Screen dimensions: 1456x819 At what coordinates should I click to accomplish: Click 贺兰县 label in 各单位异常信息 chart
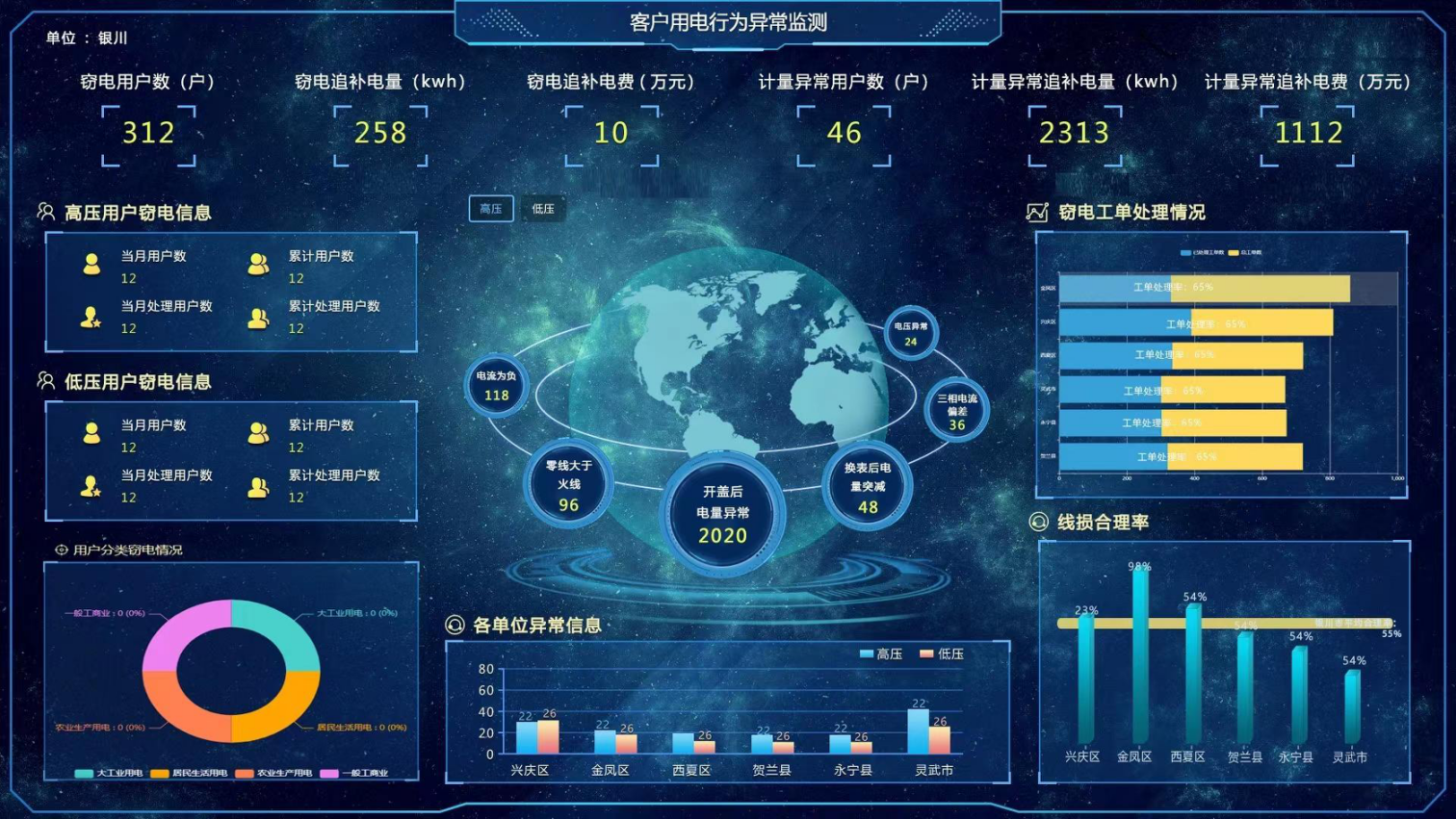[x=771, y=770]
